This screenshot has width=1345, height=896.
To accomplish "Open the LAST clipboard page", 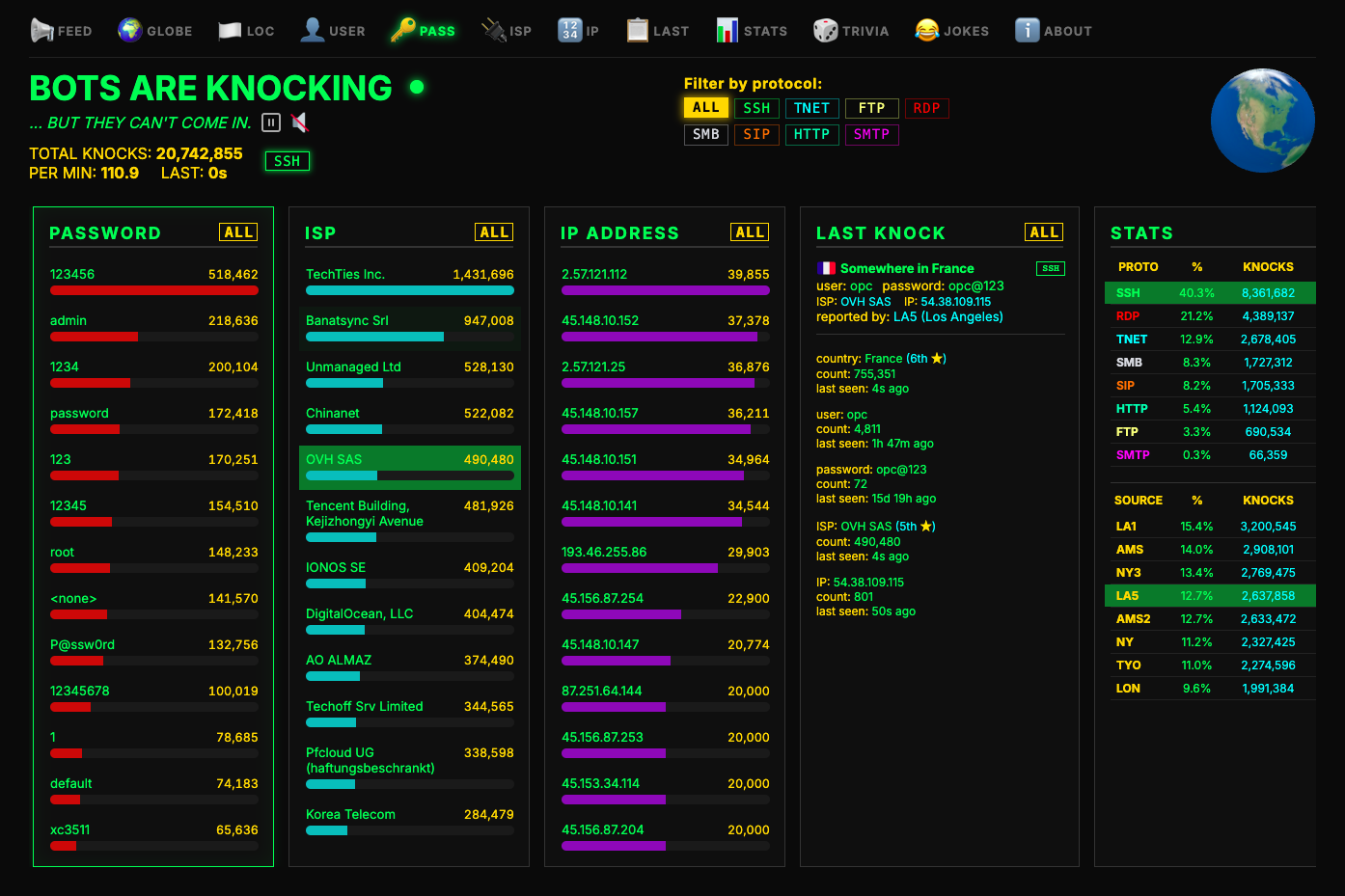I will 658,31.
